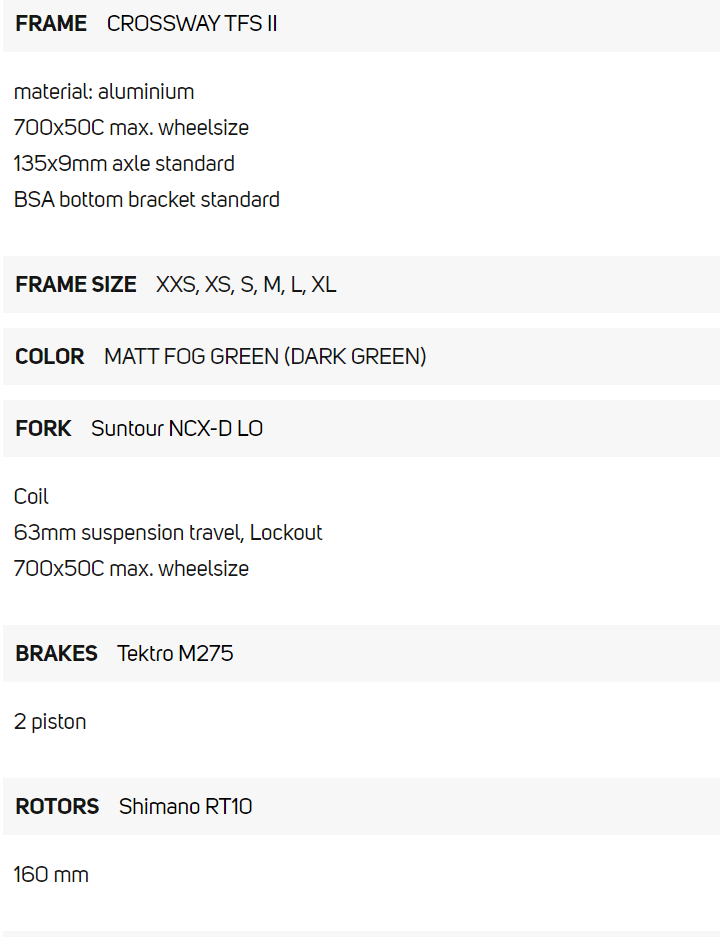Click the '135x9mm axle standard' text
This screenshot has width=720, height=937.
point(124,164)
